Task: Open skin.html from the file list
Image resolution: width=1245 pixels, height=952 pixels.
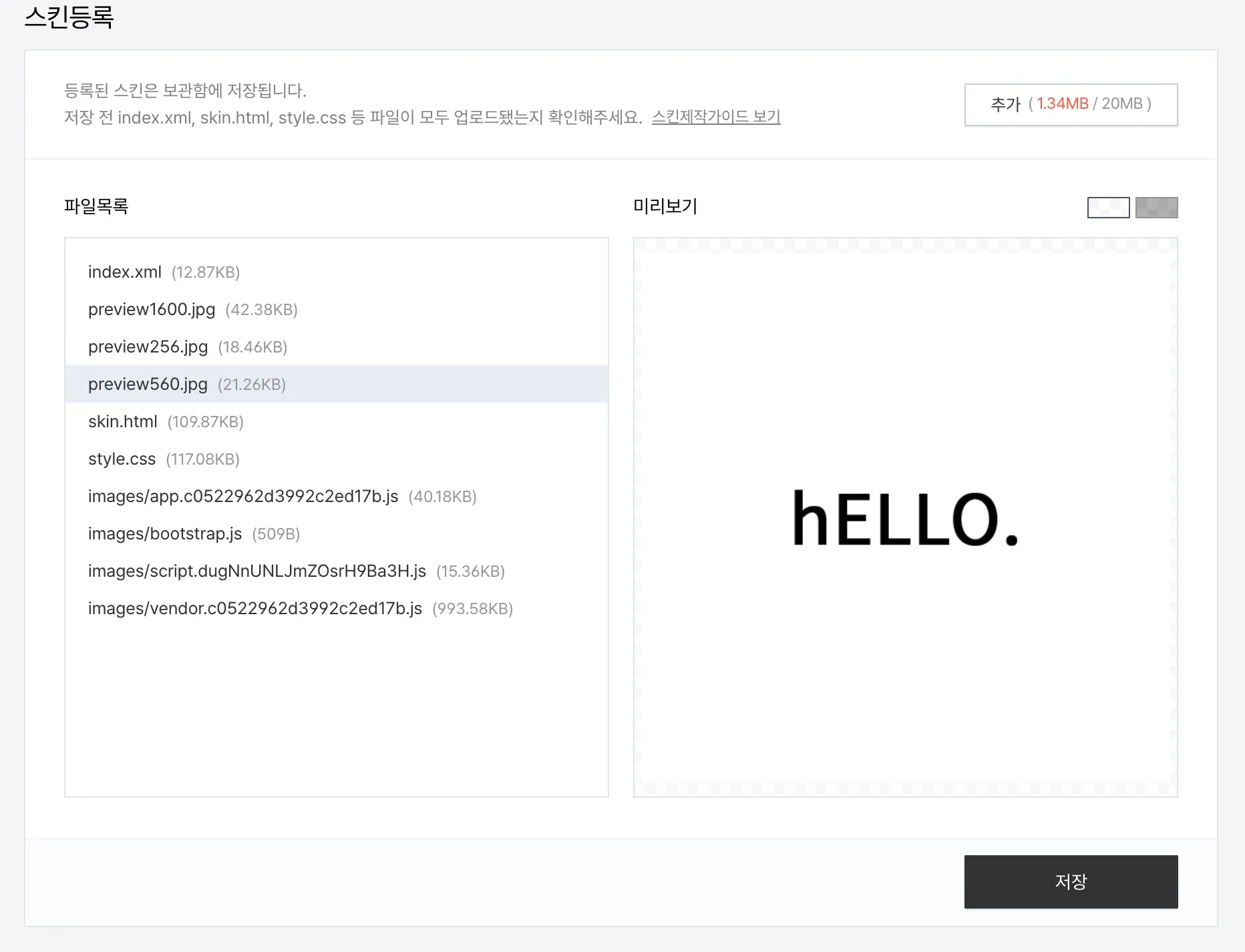Action: point(123,422)
